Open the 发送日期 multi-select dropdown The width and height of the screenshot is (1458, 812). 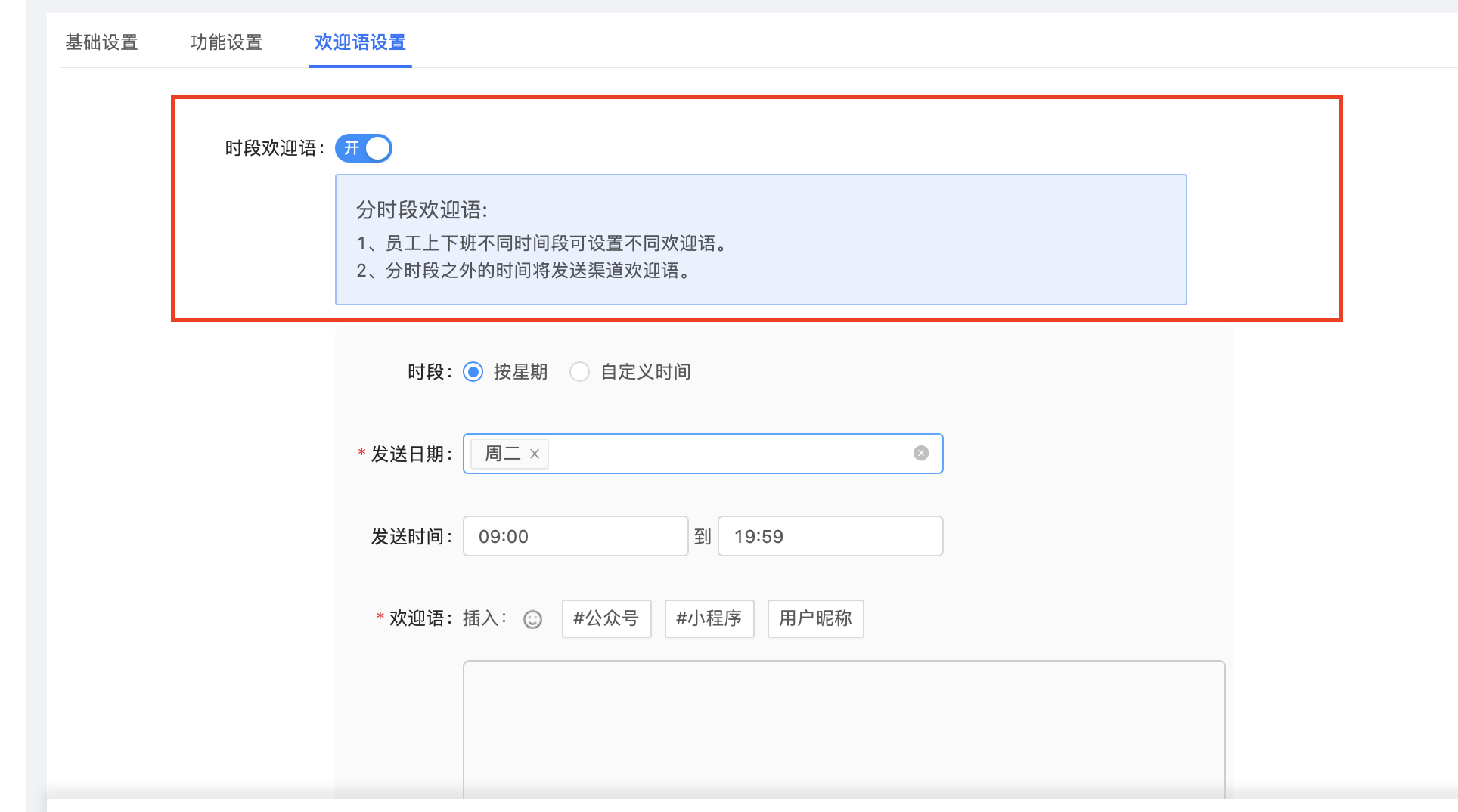click(x=703, y=454)
